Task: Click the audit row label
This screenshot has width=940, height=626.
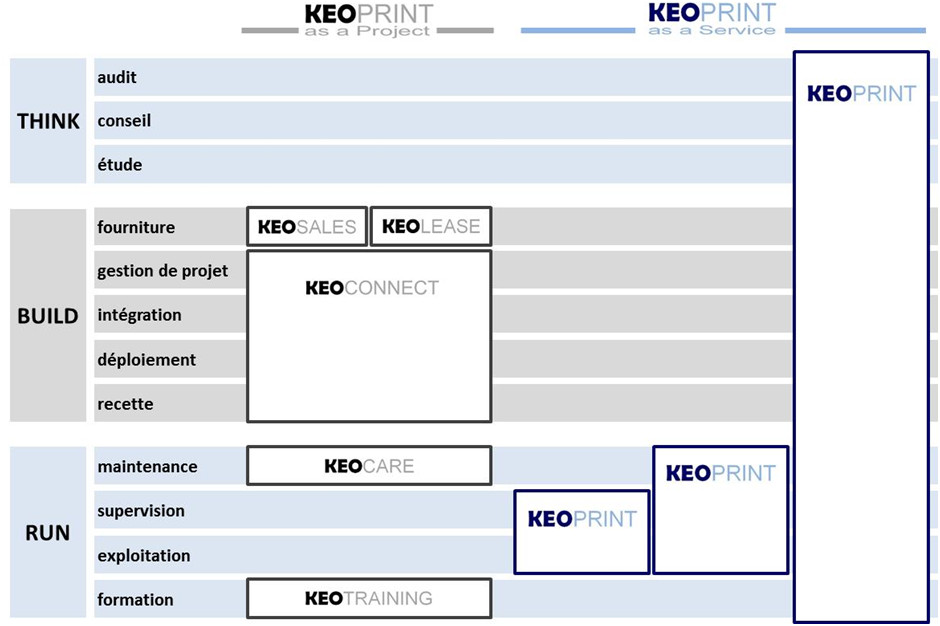Action: point(117,77)
